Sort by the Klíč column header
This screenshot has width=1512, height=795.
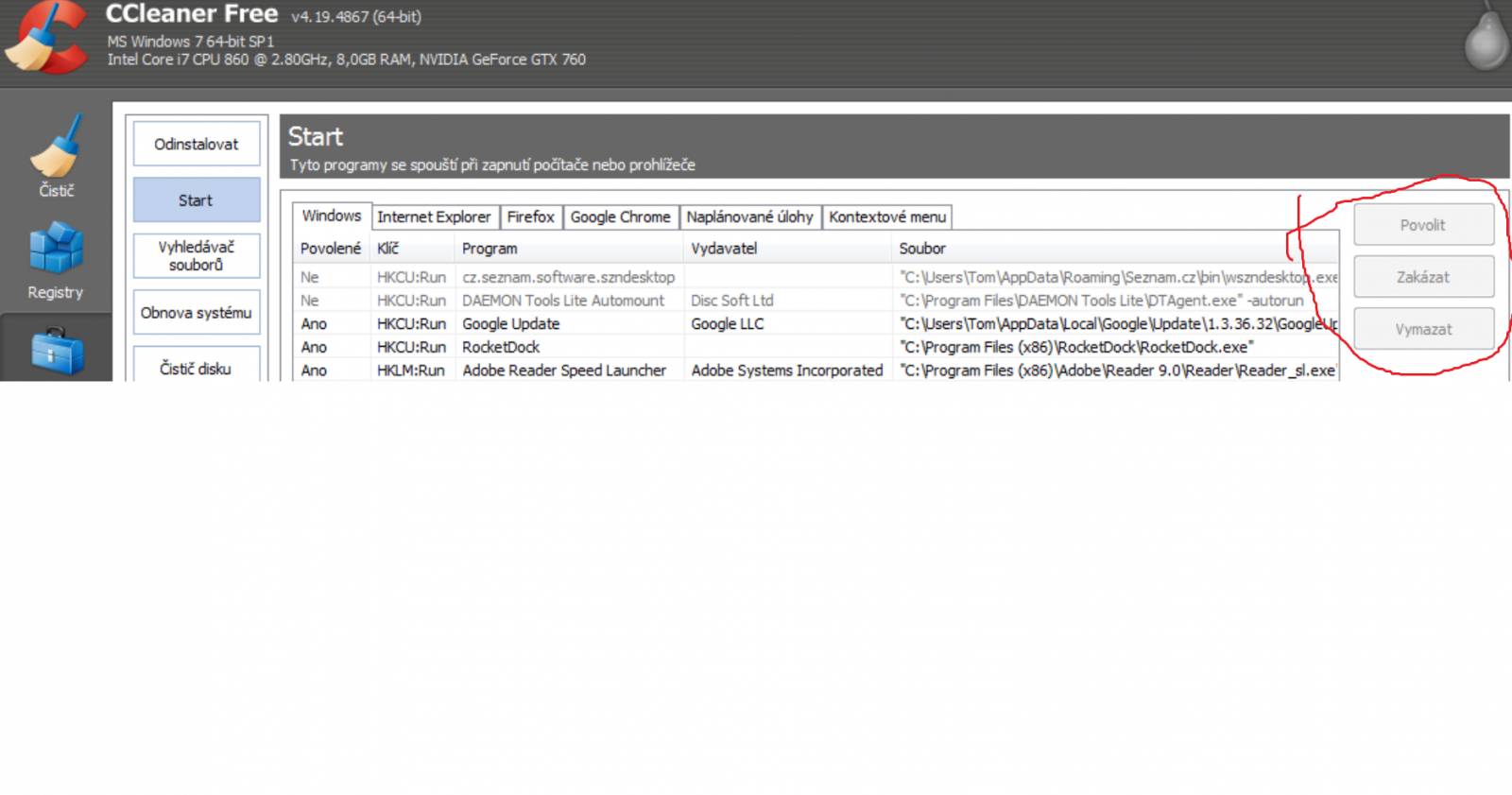[x=412, y=249]
